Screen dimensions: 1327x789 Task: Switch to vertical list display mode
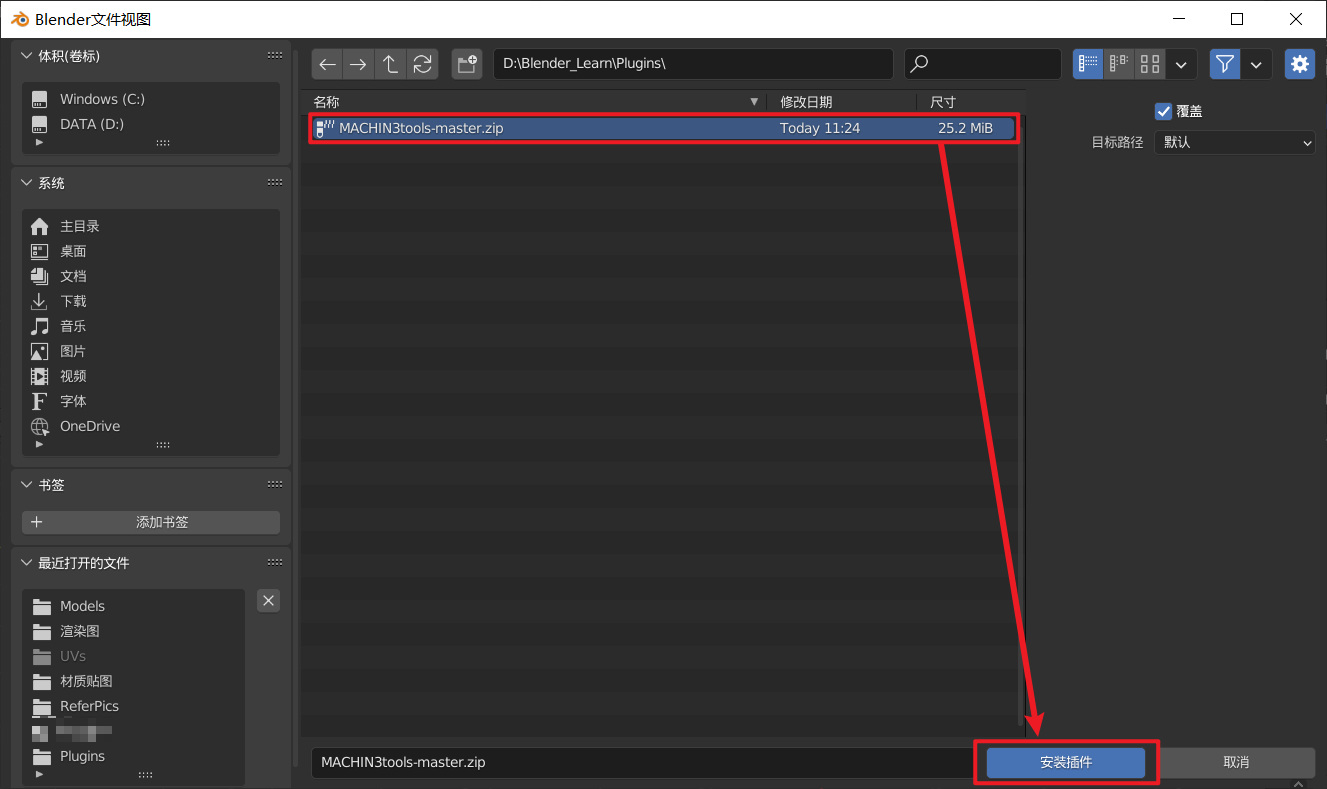tap(1088, 64)
